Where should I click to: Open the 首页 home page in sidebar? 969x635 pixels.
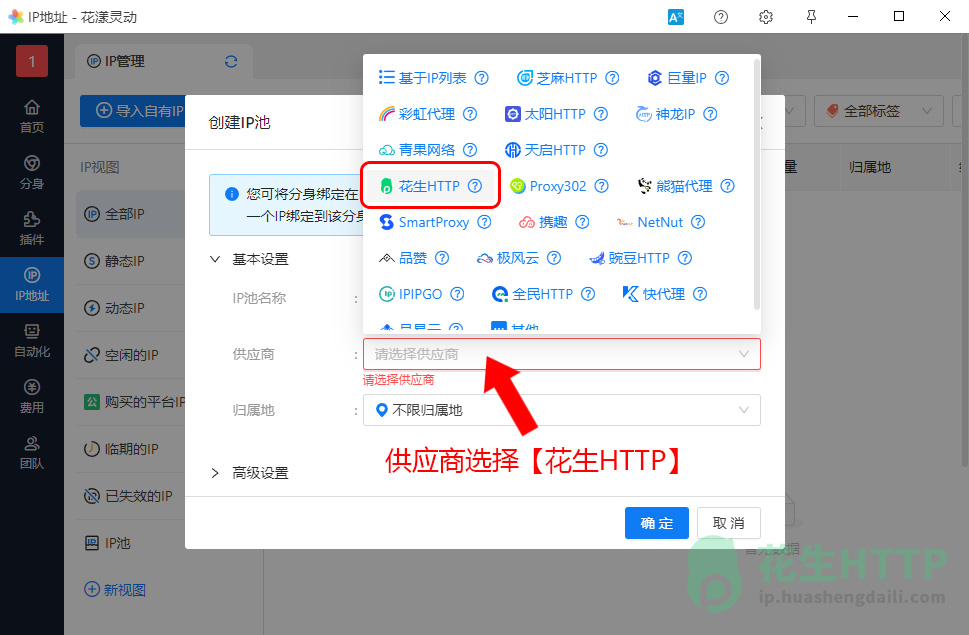[32, 117]
